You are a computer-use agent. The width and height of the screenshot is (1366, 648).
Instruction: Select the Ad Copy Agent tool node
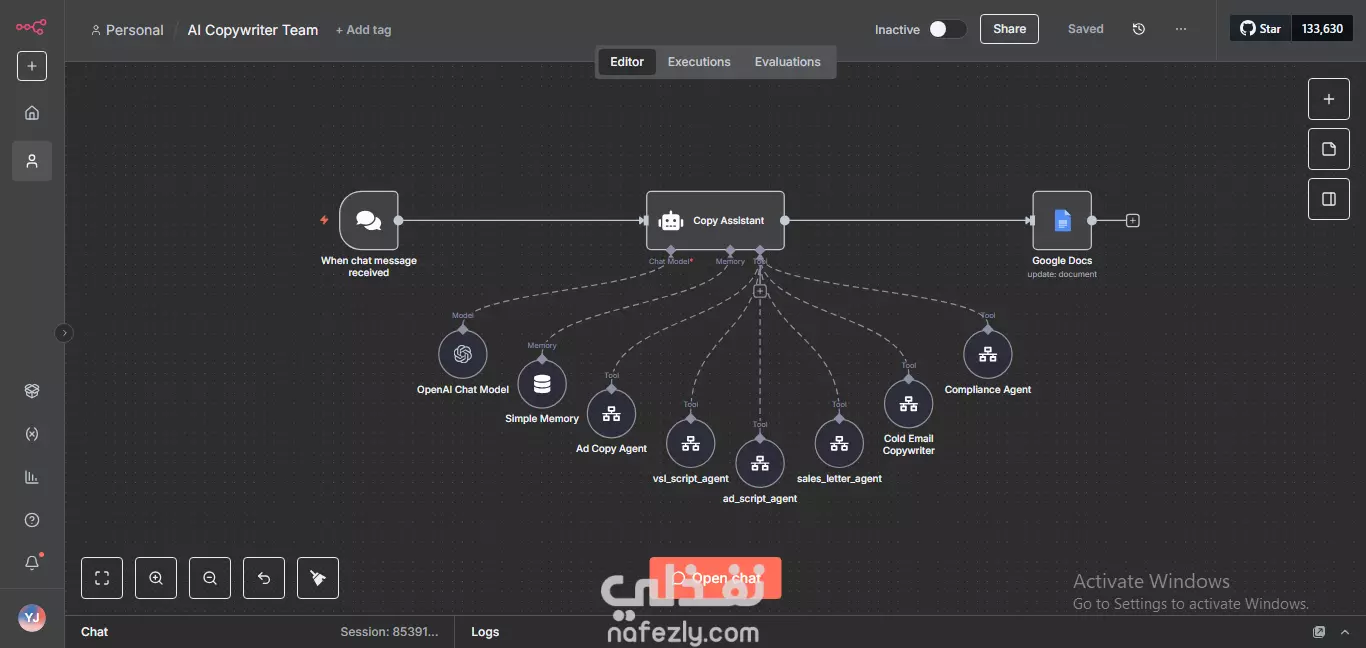[x=611, y=414]
